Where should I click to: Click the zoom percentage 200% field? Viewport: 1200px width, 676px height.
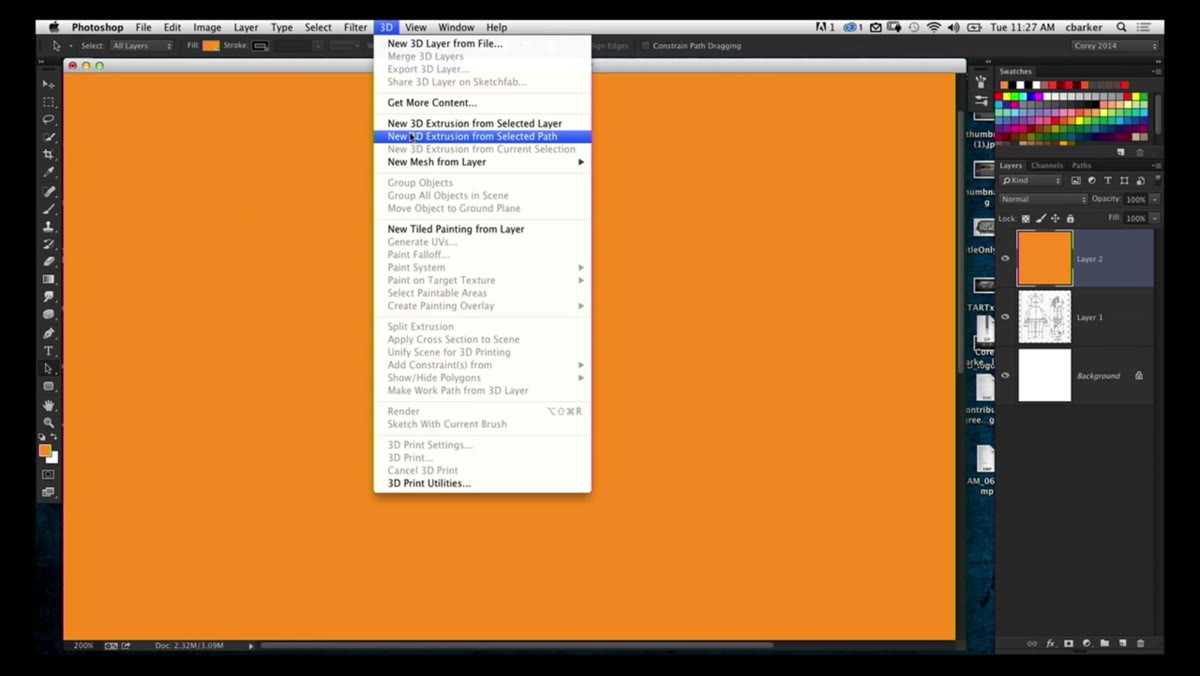click(x=83, y=646)
